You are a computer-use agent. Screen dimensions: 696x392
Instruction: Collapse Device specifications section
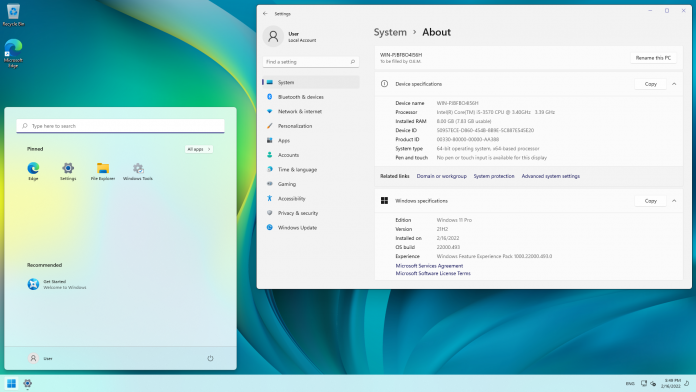coord(674,84)
